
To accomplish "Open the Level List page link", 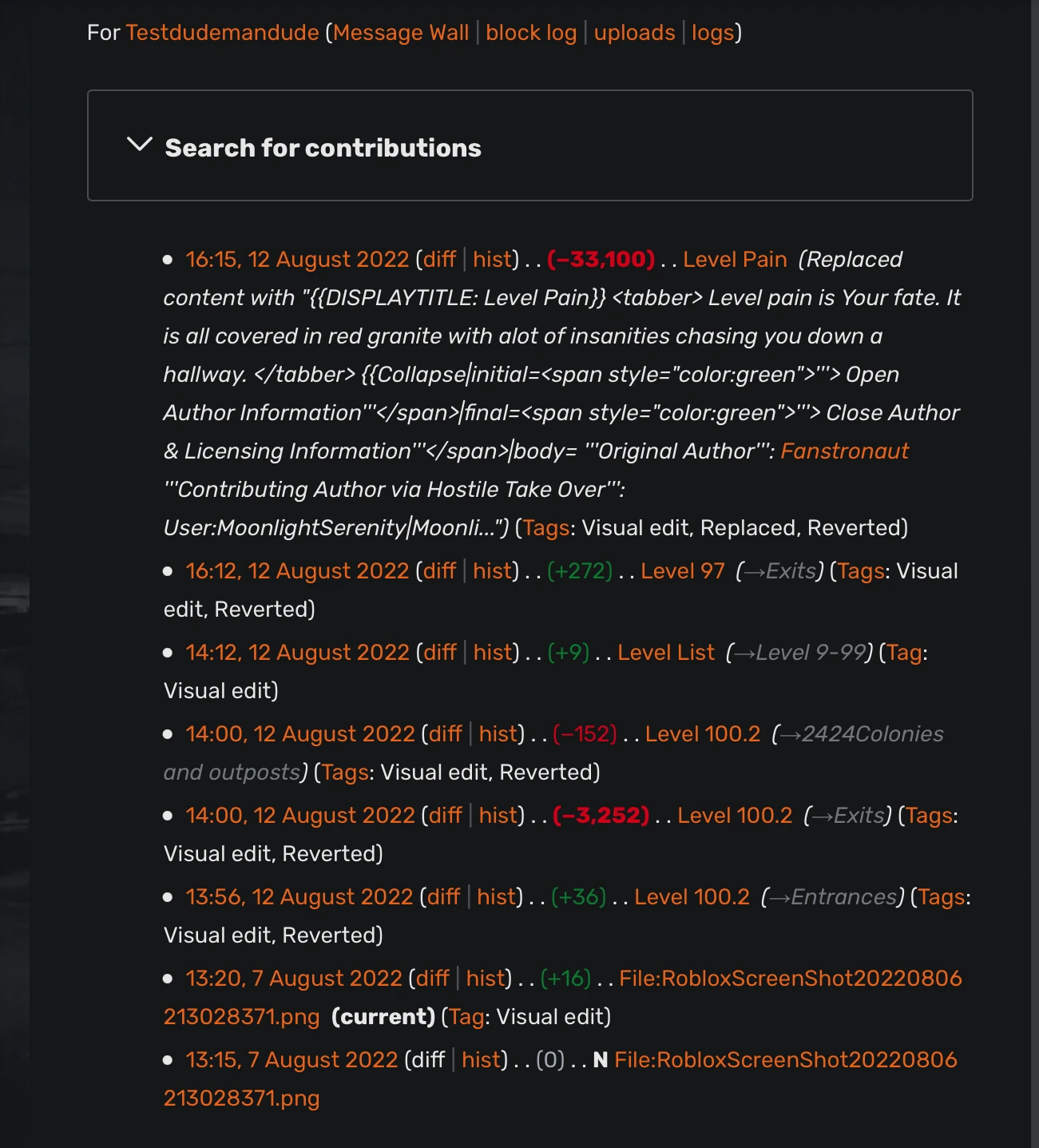I will click(666, 653).
